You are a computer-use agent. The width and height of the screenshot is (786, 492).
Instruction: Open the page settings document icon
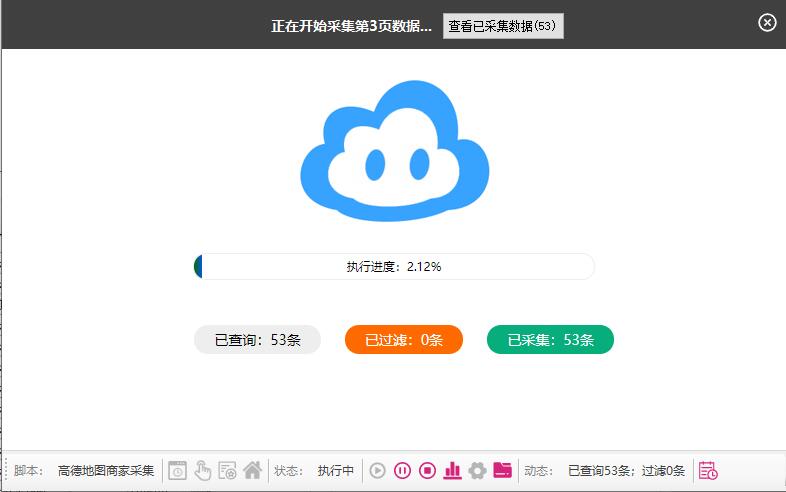pyautogui.click(x=227, y=470)
